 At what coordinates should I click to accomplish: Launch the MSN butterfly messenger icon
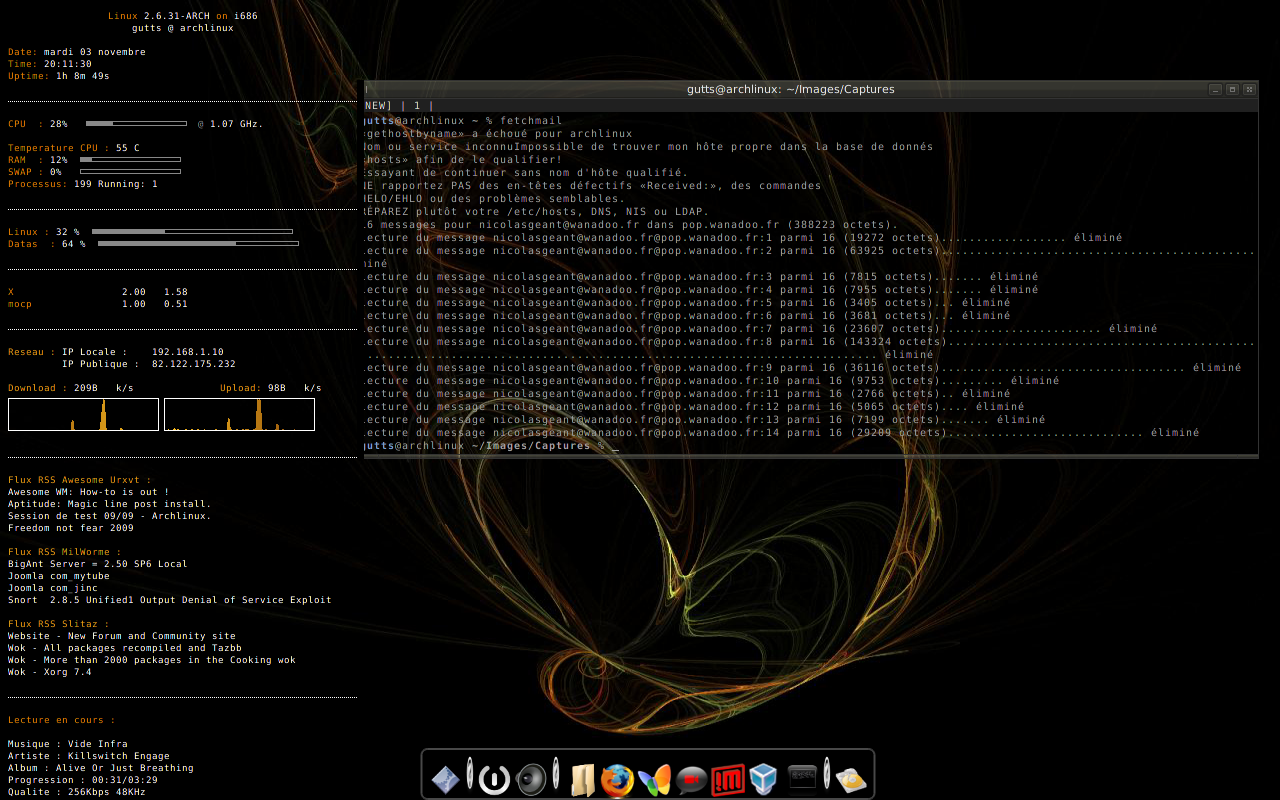(x=654, y=779)
